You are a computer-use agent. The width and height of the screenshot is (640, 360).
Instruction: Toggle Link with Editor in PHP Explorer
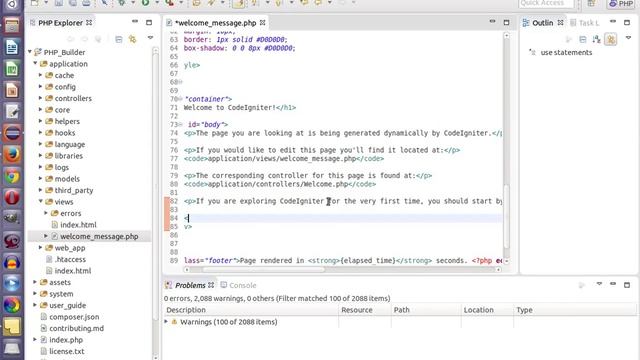[x=132, y=40]
